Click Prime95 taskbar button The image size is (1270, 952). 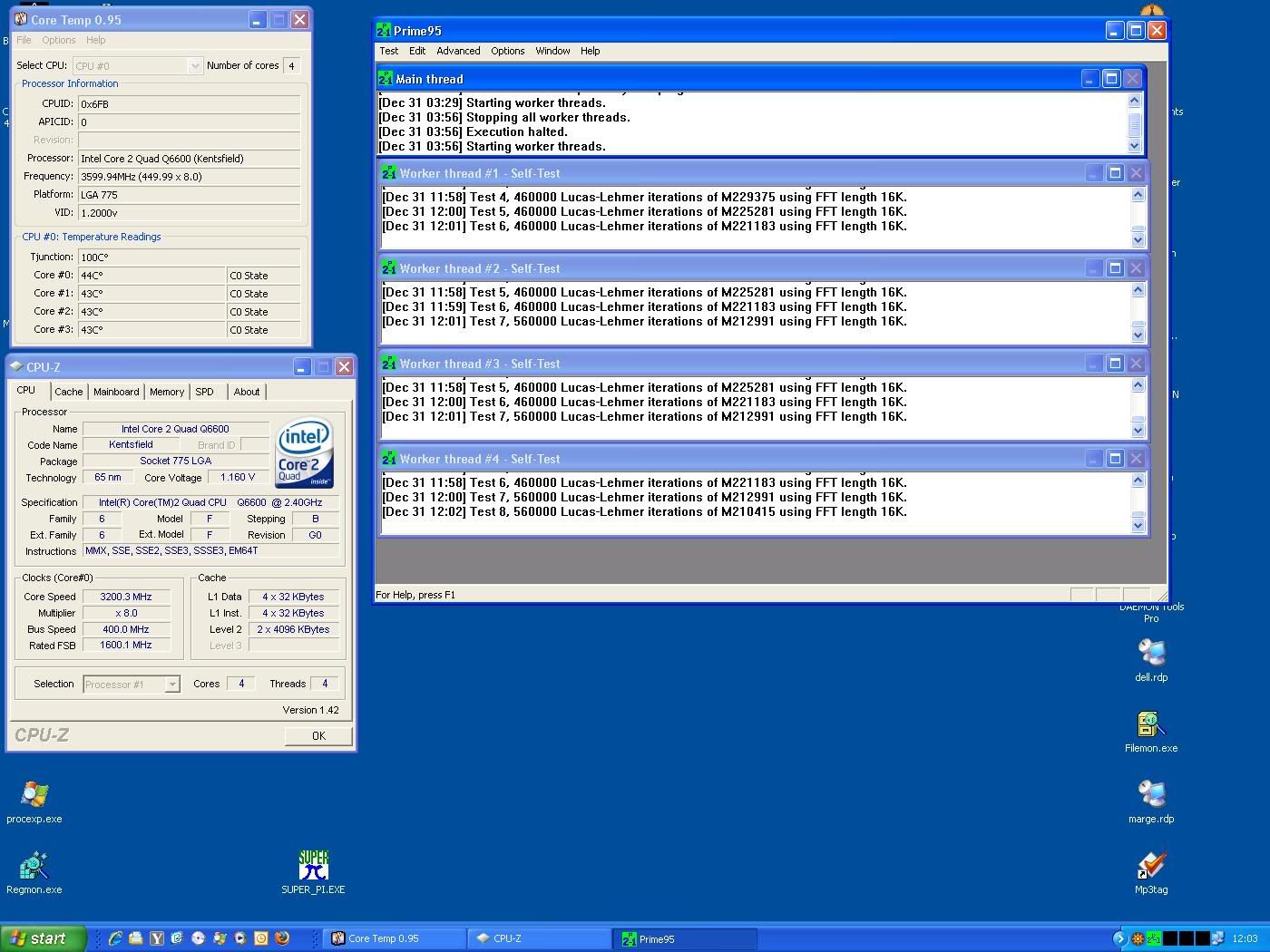pos(685,938)
